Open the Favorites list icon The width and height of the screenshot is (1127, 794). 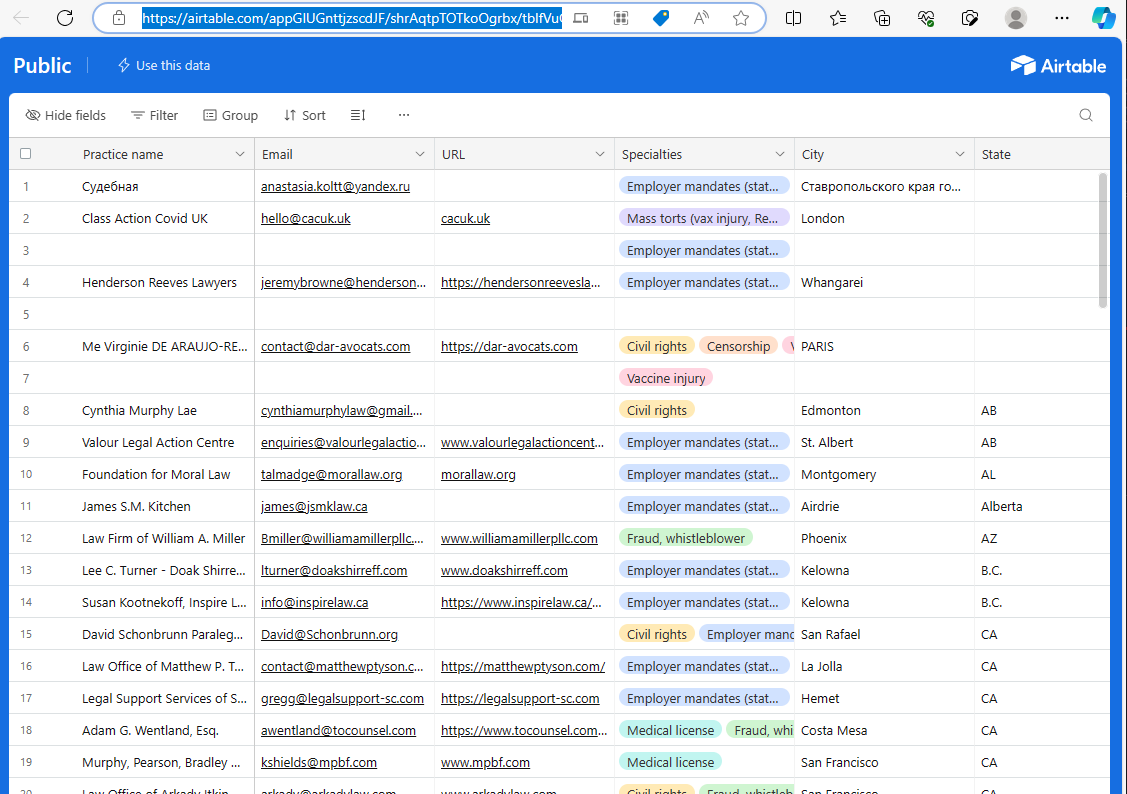pos(837,18)
